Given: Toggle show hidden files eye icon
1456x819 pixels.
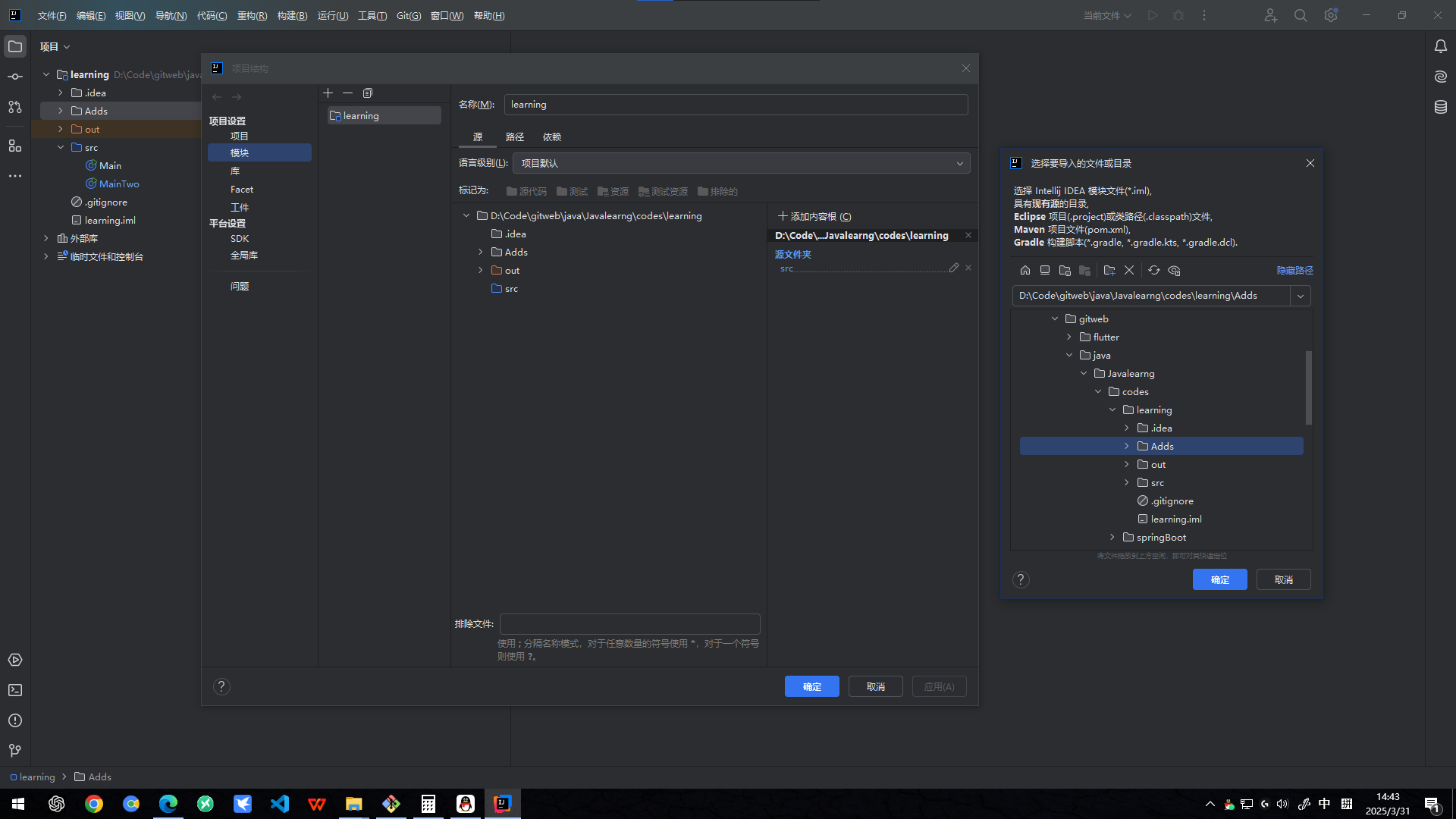Looking at the screenshot, I should click(1175, 271).
